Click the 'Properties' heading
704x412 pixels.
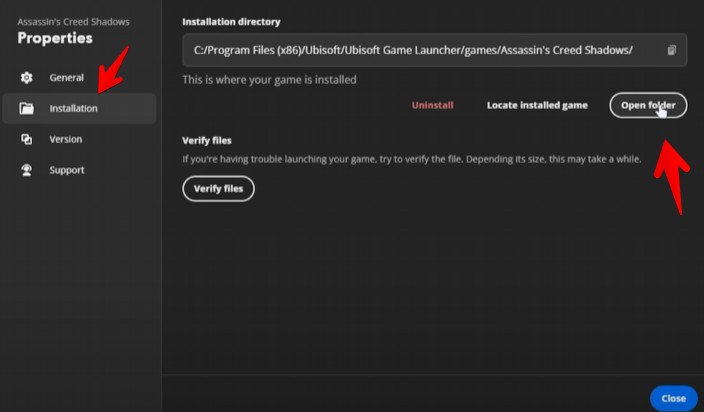(x=55, y=38)
